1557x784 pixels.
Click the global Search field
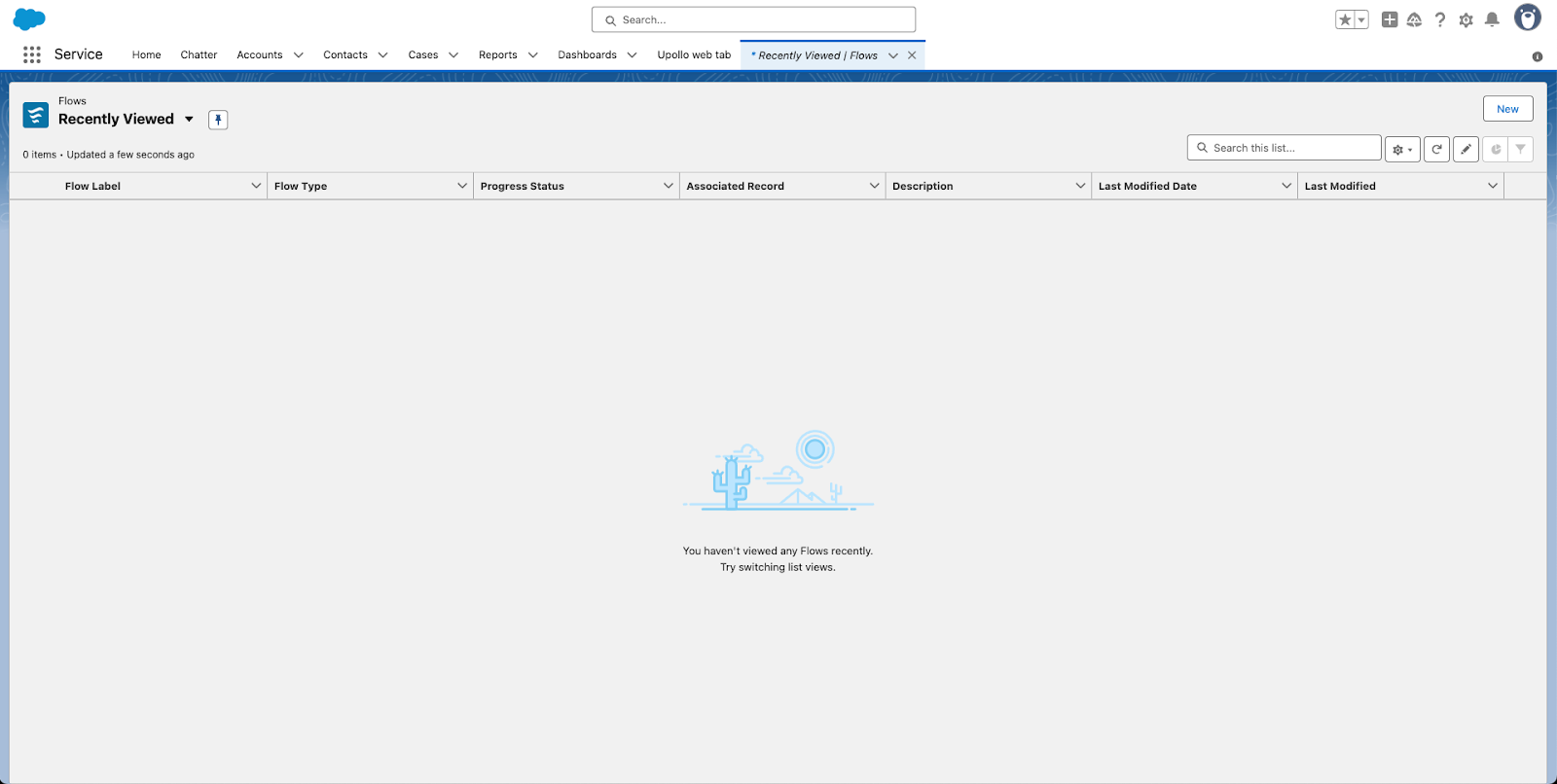(x=753, y=19)
